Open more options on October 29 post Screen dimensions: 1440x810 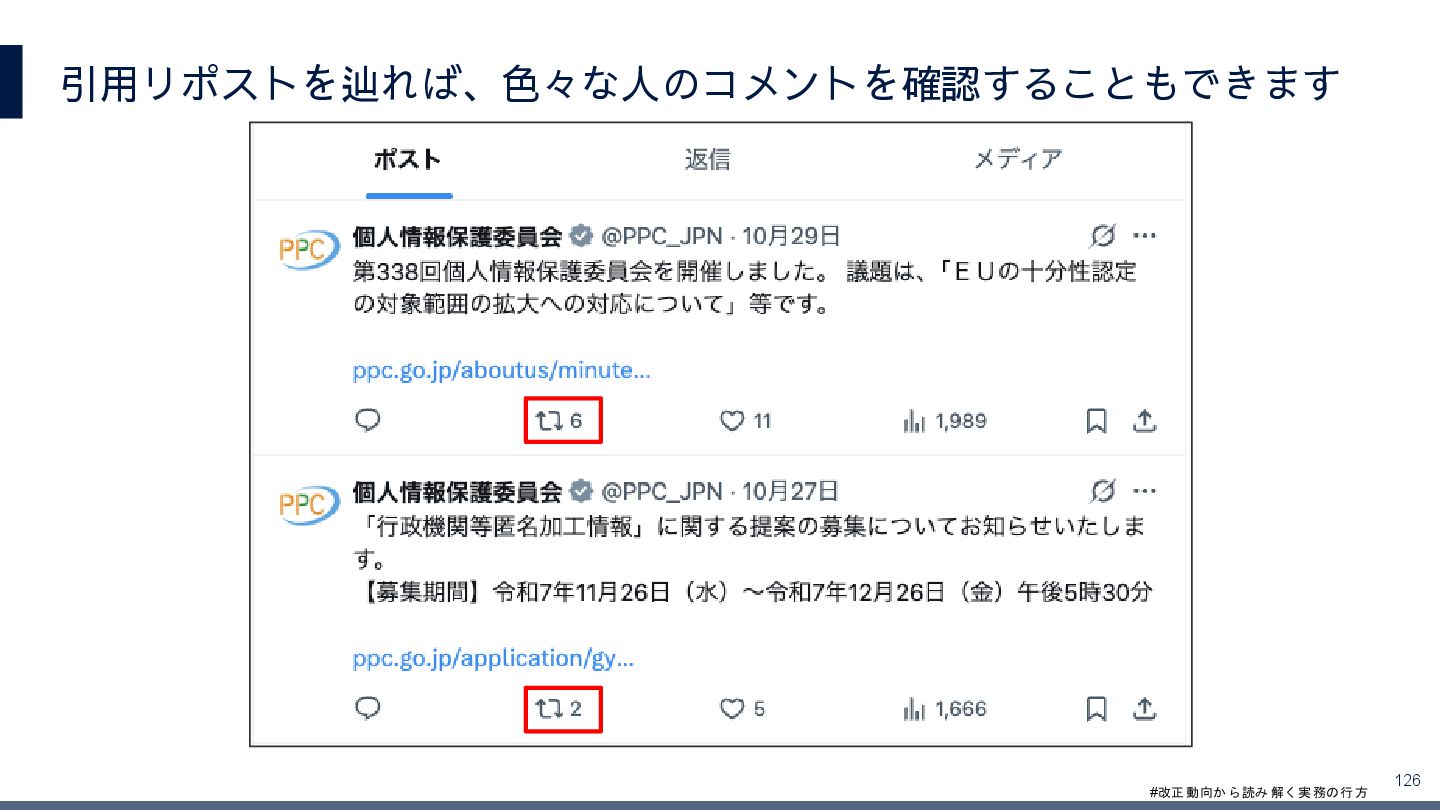click(1144, 236)
